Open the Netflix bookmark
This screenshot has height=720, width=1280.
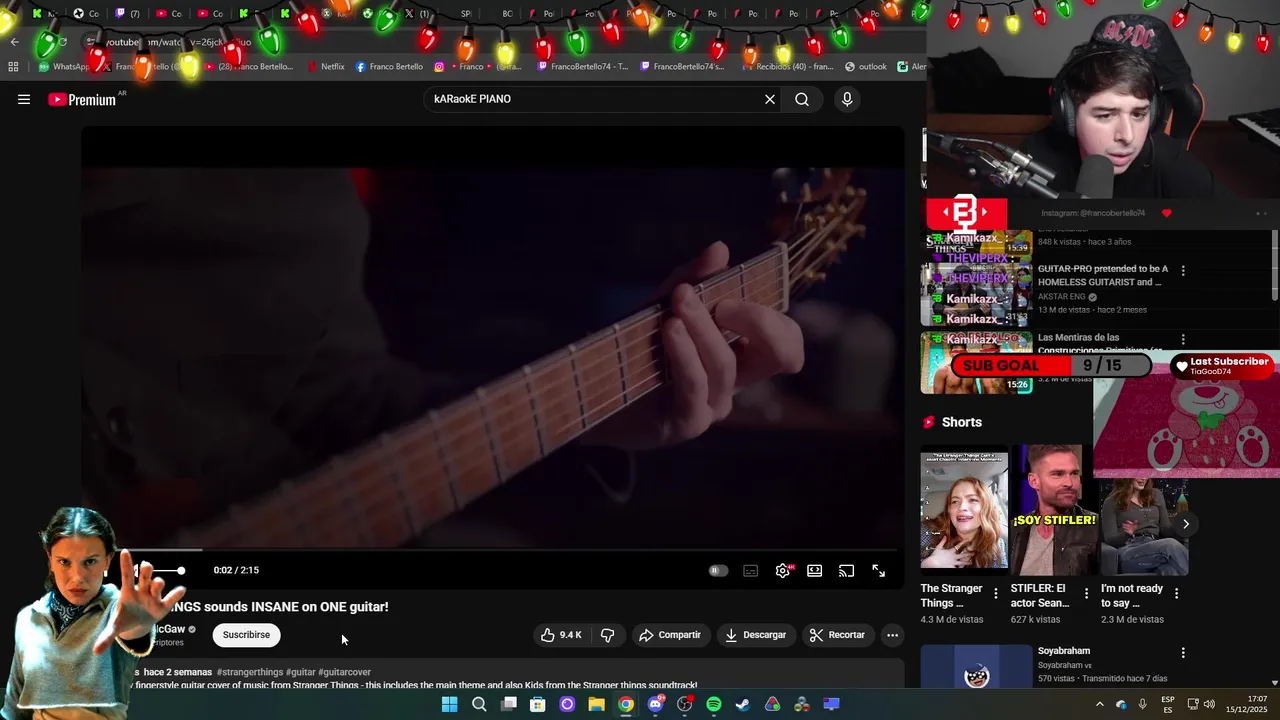(326, 67)
